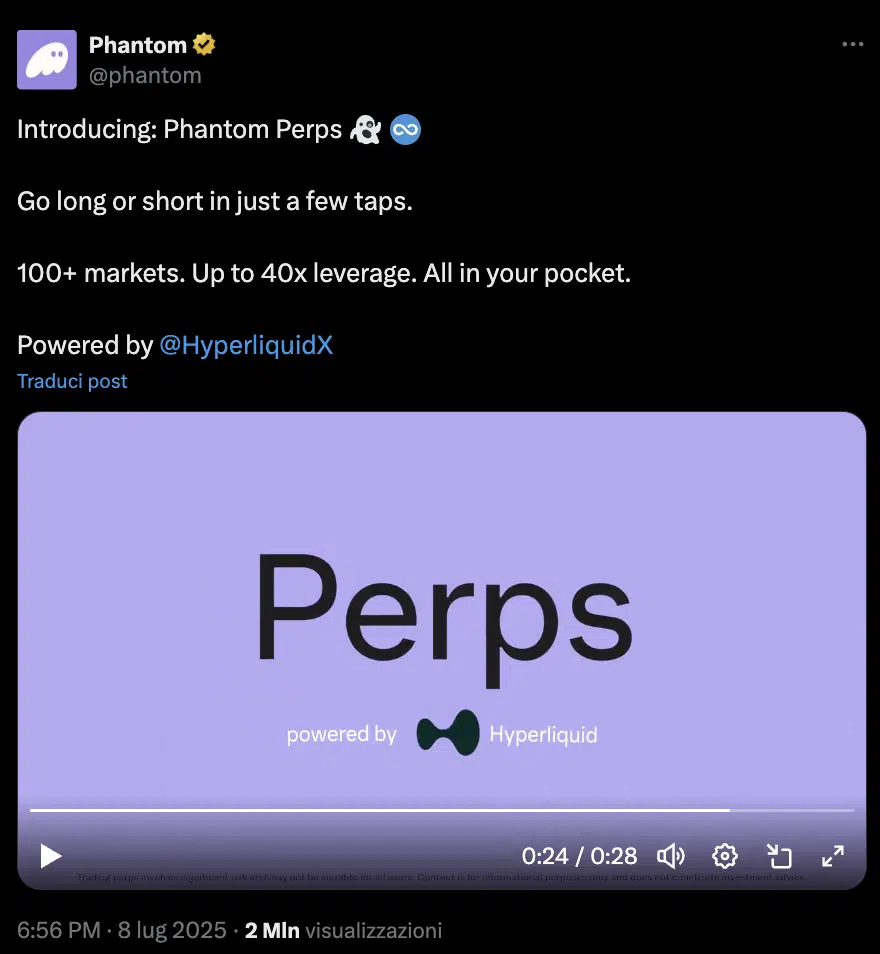Image resolution: width=880 pixels, height=954 pixels.
Task: Play the Phantom Perps video
Action: [51, 856]
